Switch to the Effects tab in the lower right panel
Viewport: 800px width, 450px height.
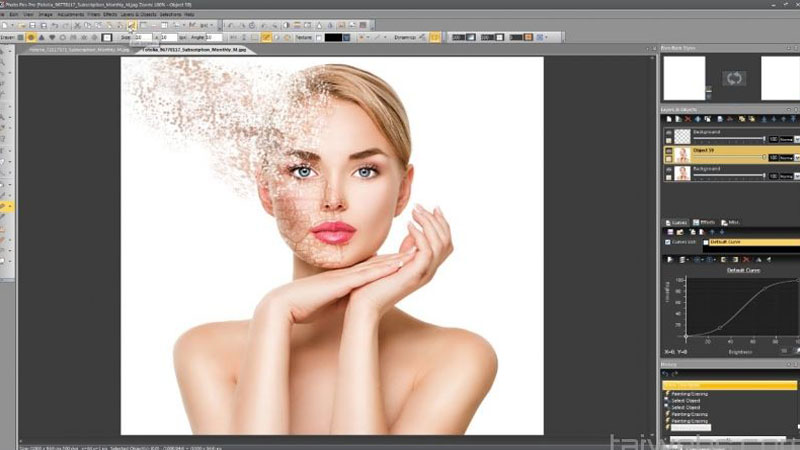[704, 222]
